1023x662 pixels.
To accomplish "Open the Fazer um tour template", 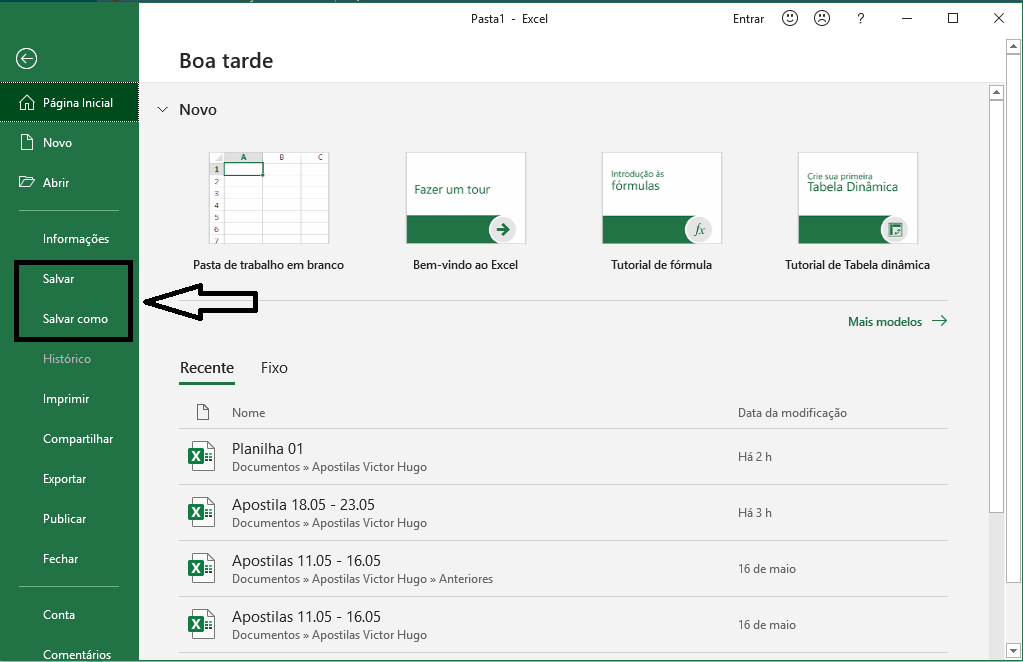I will coord(465,198).
